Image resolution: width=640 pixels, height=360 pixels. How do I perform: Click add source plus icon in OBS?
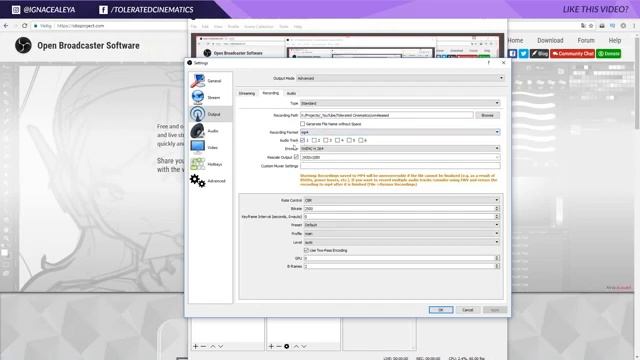[x=271, y=346]
